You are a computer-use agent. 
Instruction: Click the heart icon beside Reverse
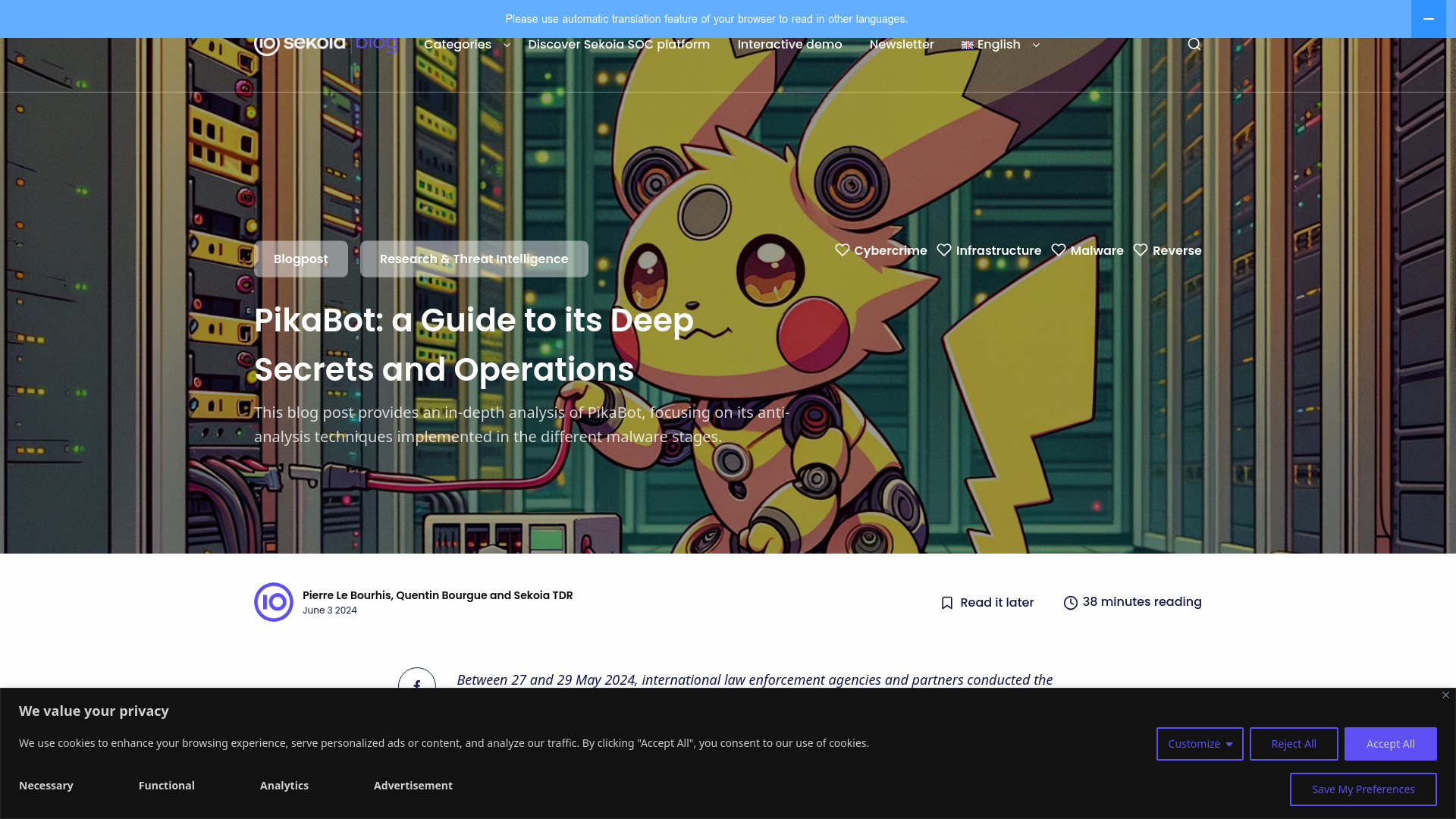coord(1141,250)
